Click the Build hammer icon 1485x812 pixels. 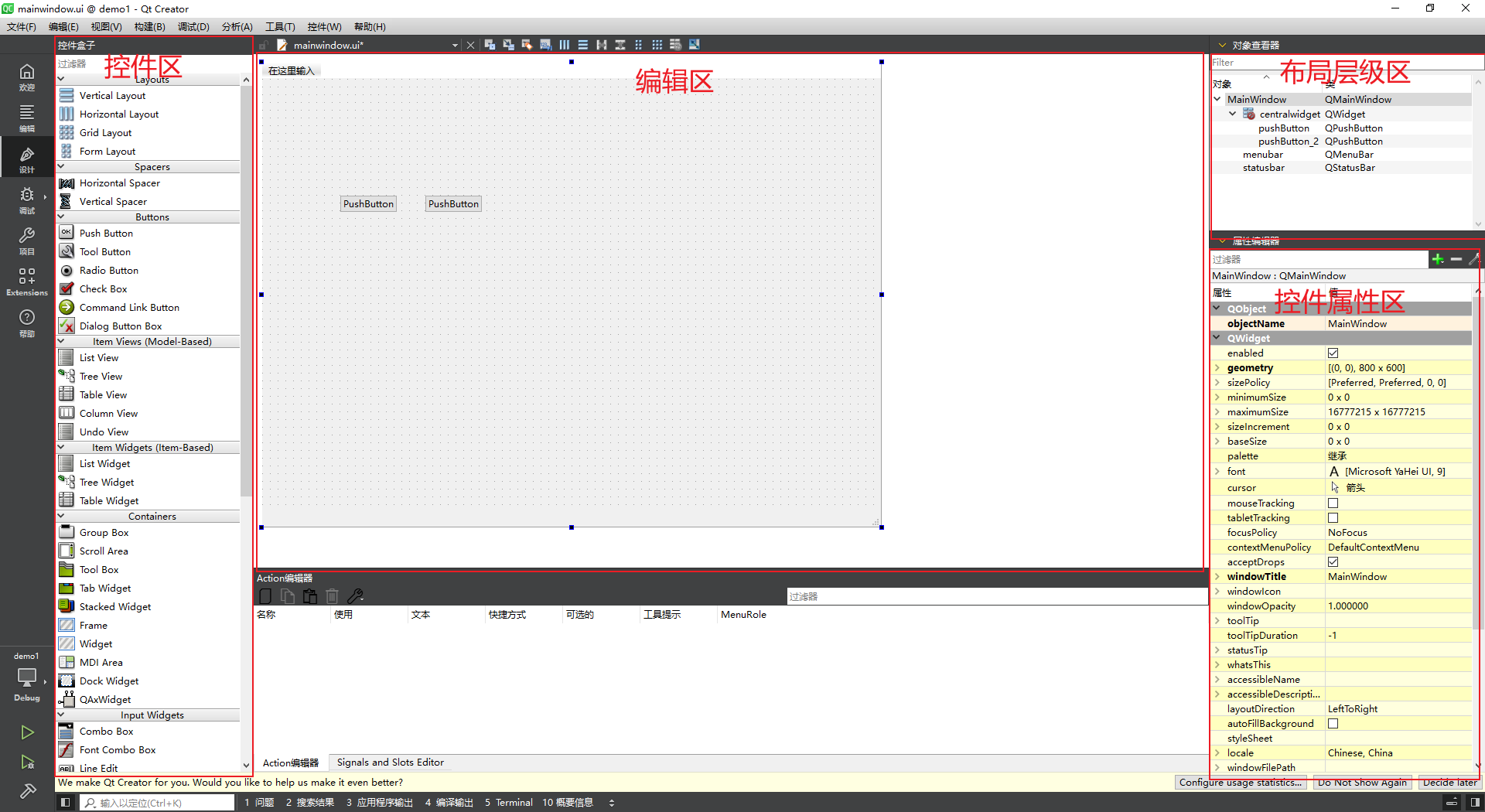click(x=27, y=791)
